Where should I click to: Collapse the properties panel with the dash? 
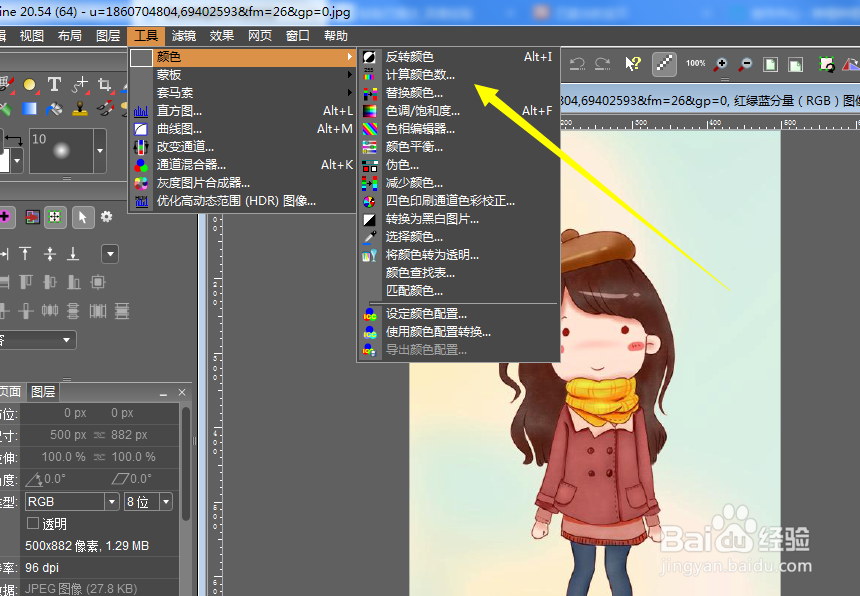163,394
